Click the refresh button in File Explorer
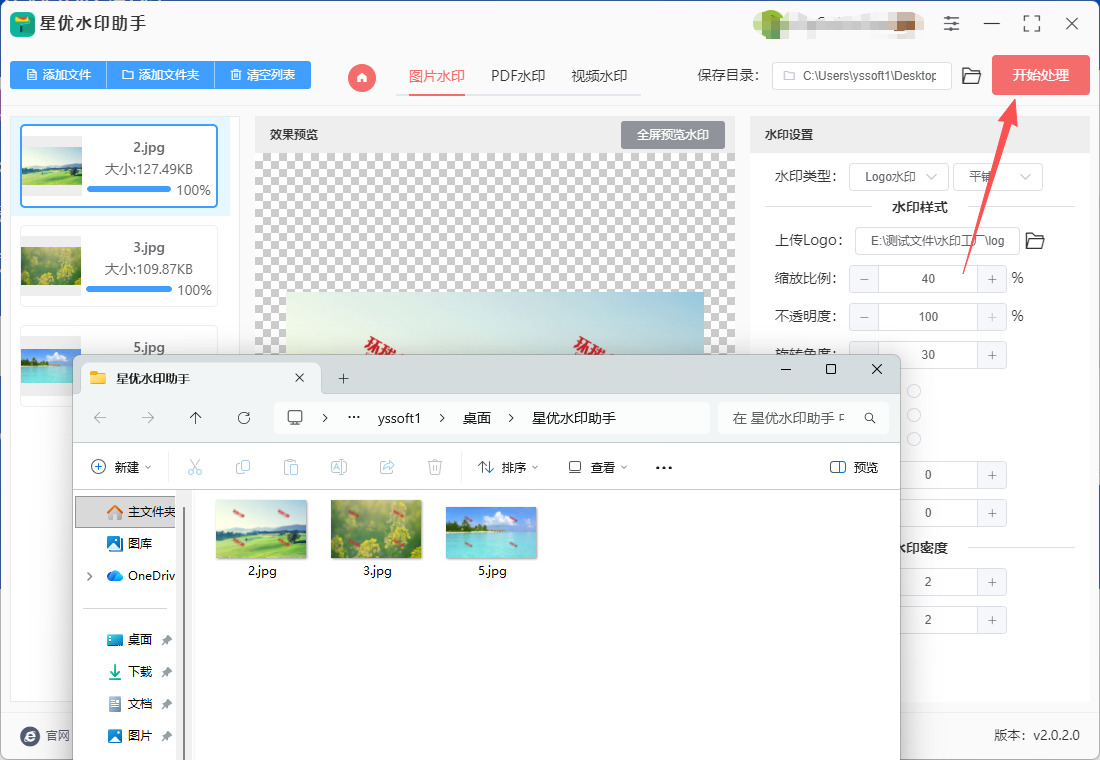Viewport: 1100px width, 760px height. click(244, 418)
